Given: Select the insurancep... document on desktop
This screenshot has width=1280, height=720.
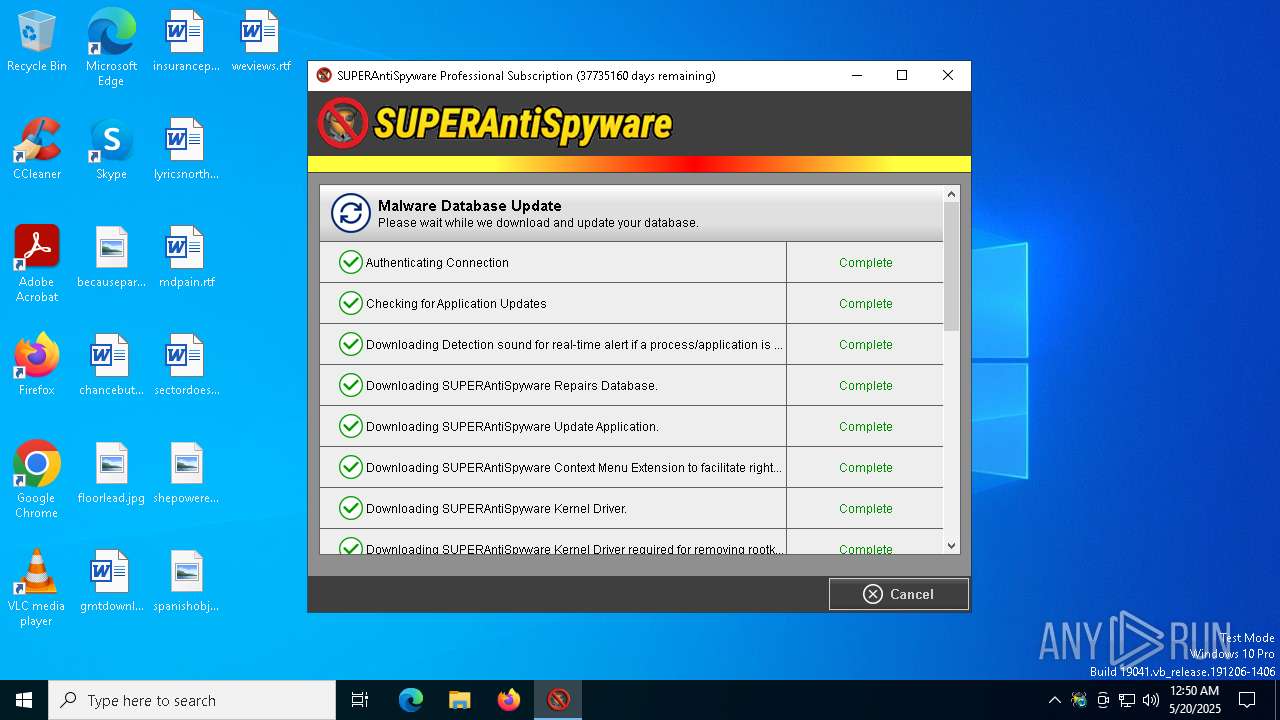Looking at the screenshot, I should [186, 42].
